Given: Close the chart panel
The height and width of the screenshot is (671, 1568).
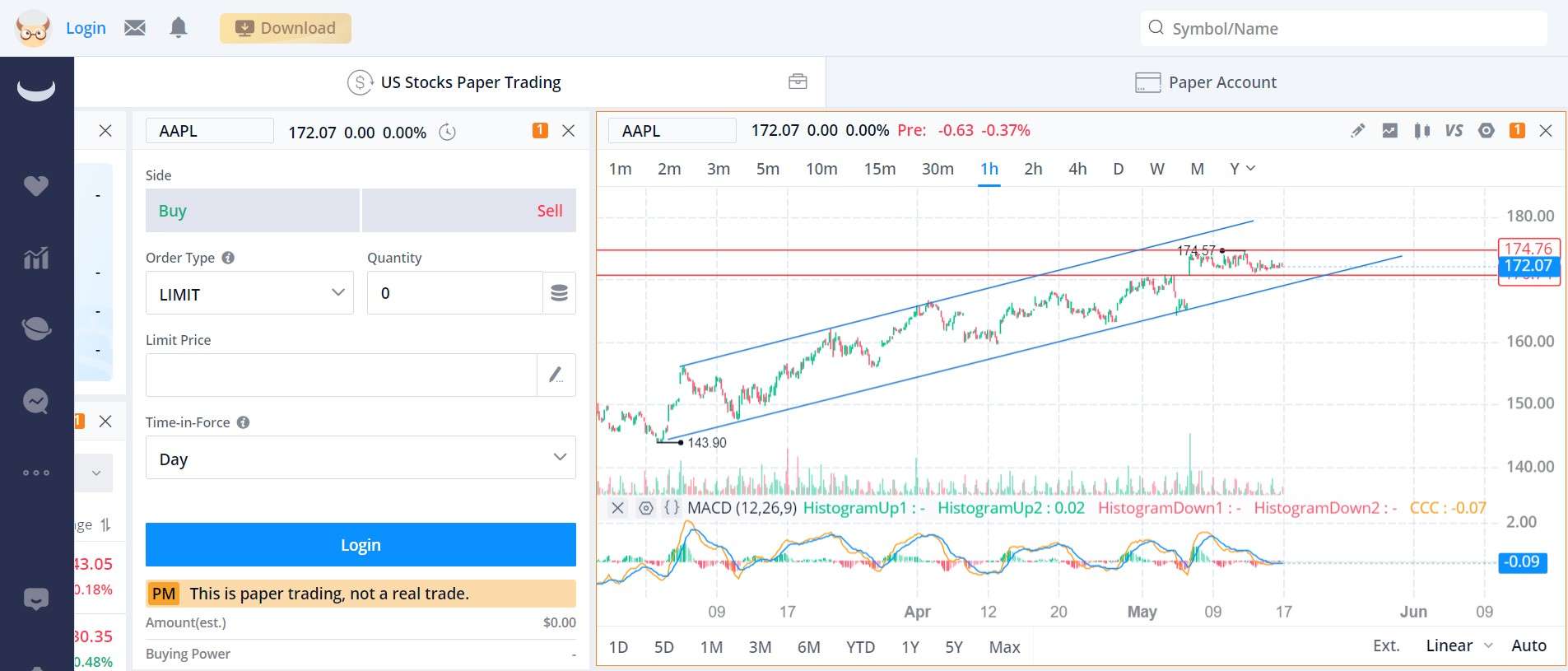Looking at the screenshot, I should (x=1546, y=130).
